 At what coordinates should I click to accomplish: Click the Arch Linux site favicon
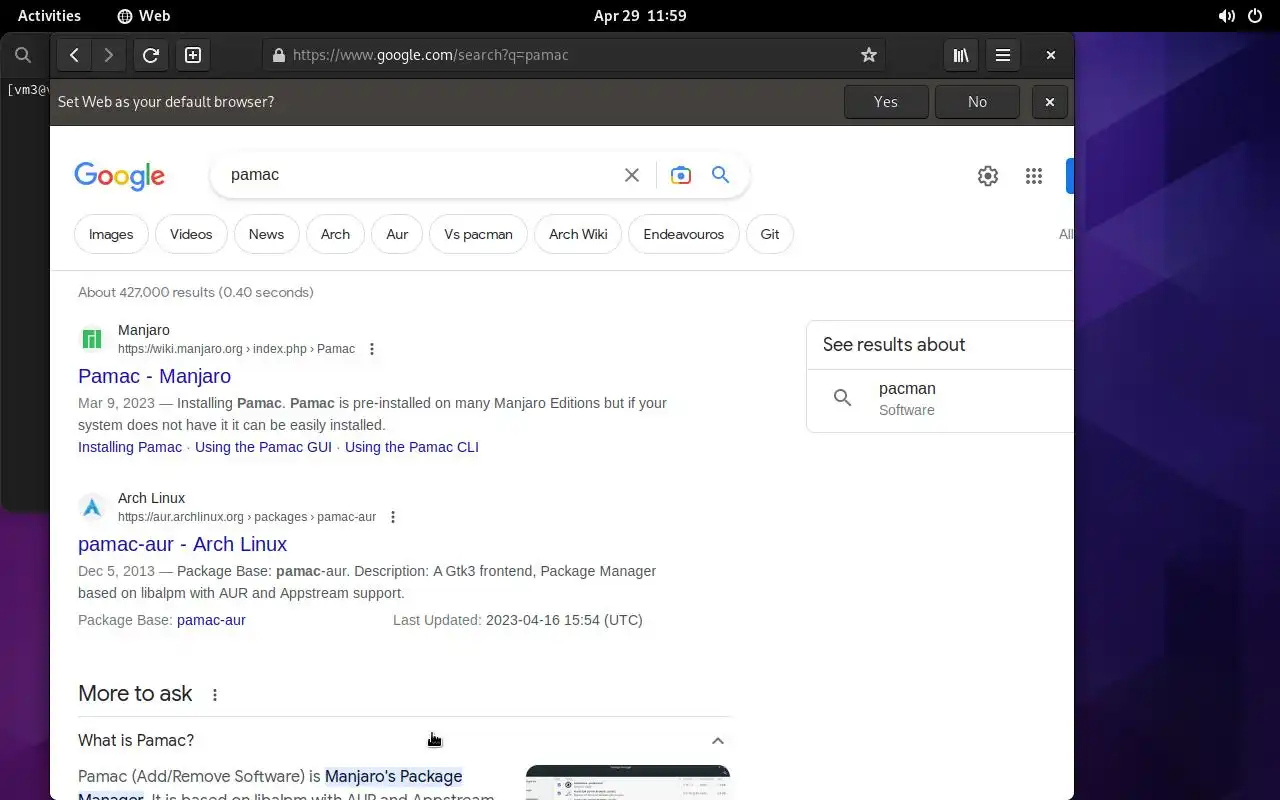tap(92, 507)
